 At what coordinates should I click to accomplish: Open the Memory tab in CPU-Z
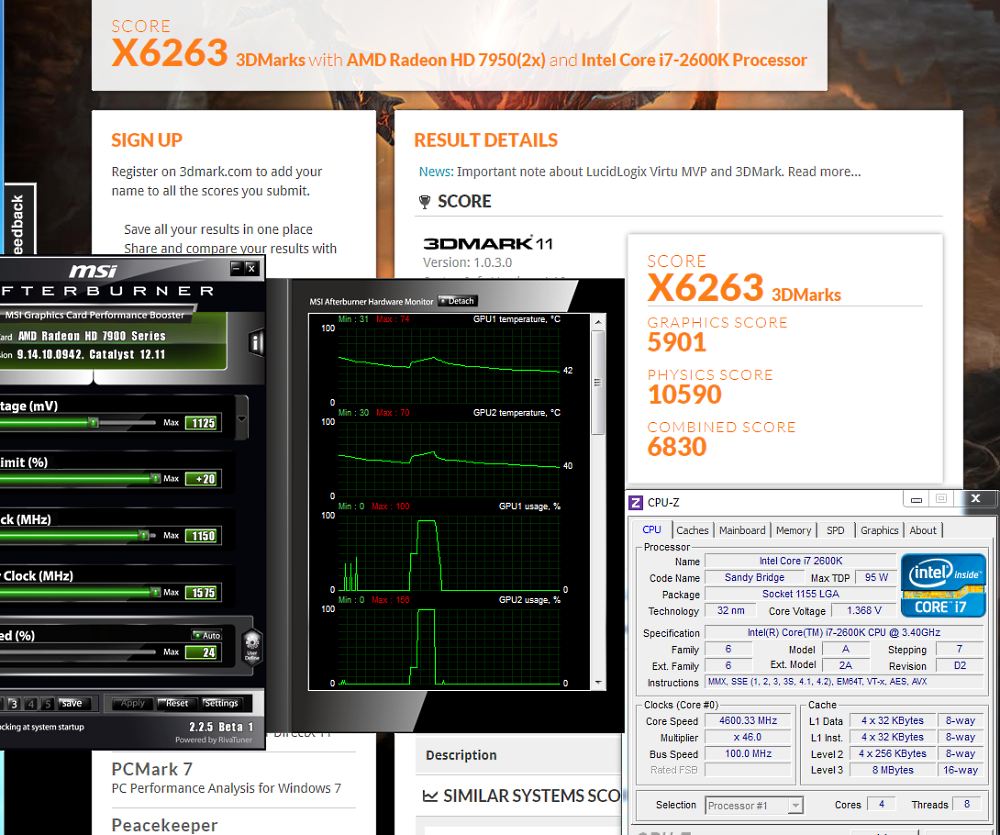tap(793, 530)
